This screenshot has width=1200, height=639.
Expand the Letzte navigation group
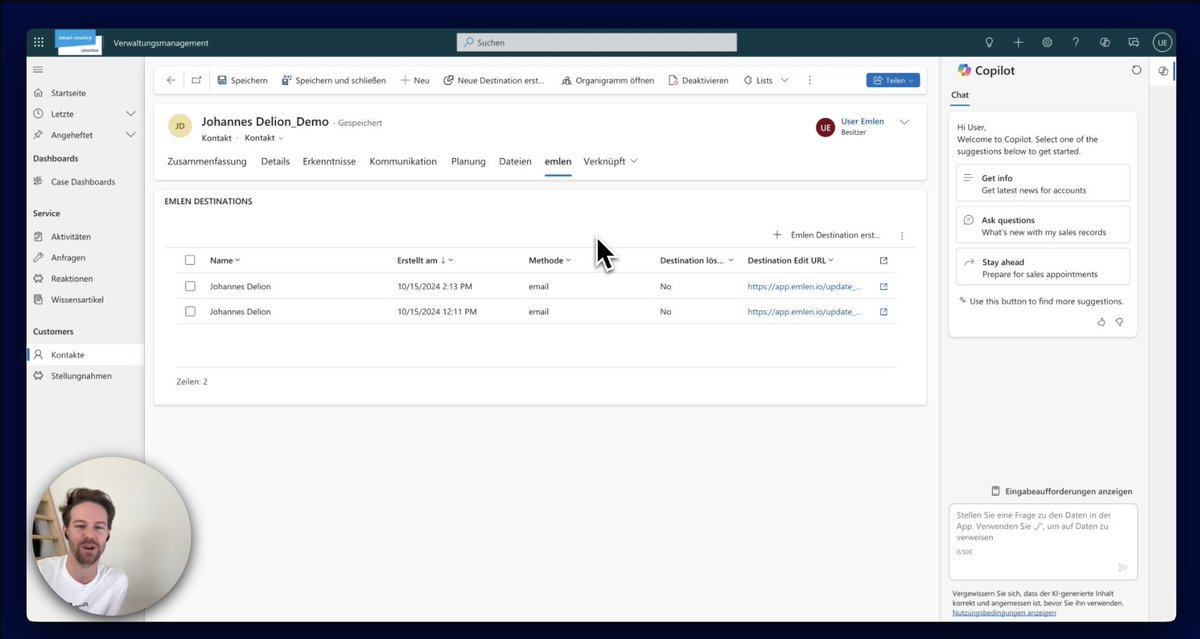coord(130,113)
